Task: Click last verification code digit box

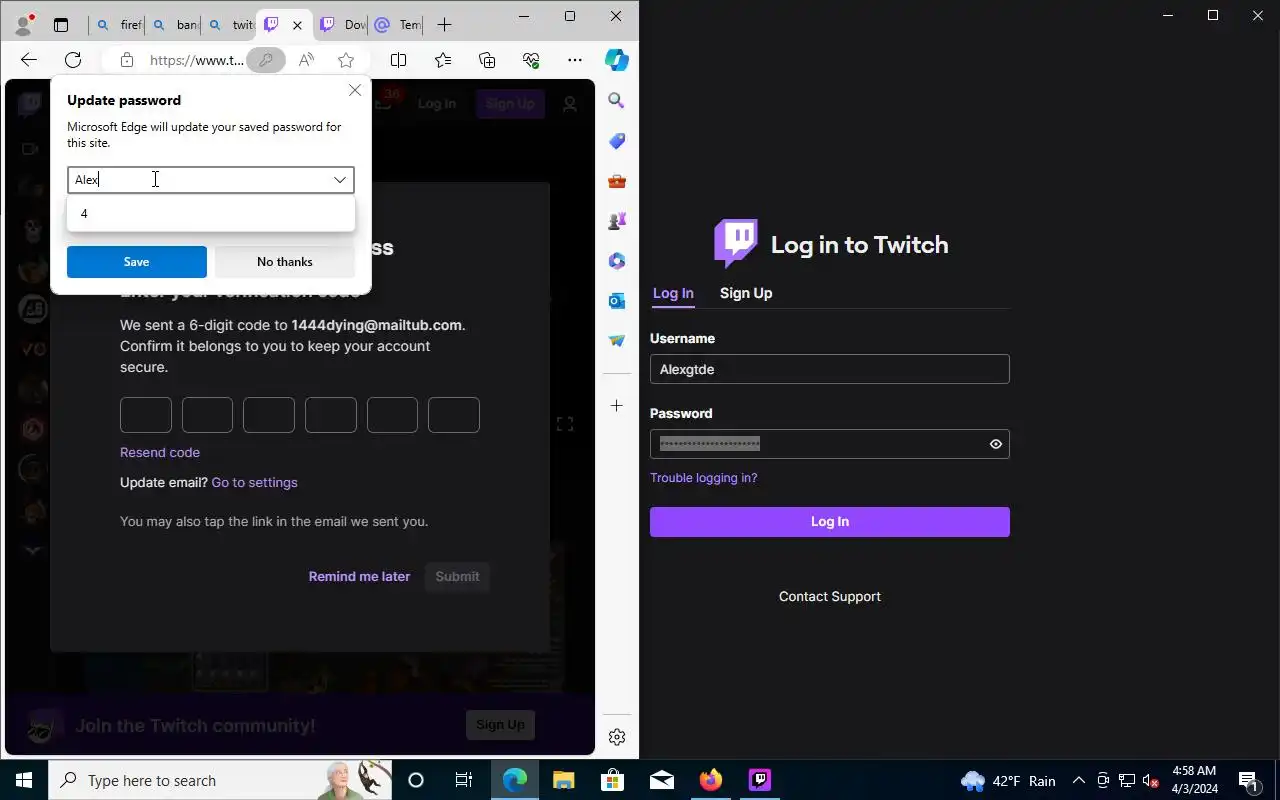Action: (x=454, y=415)
